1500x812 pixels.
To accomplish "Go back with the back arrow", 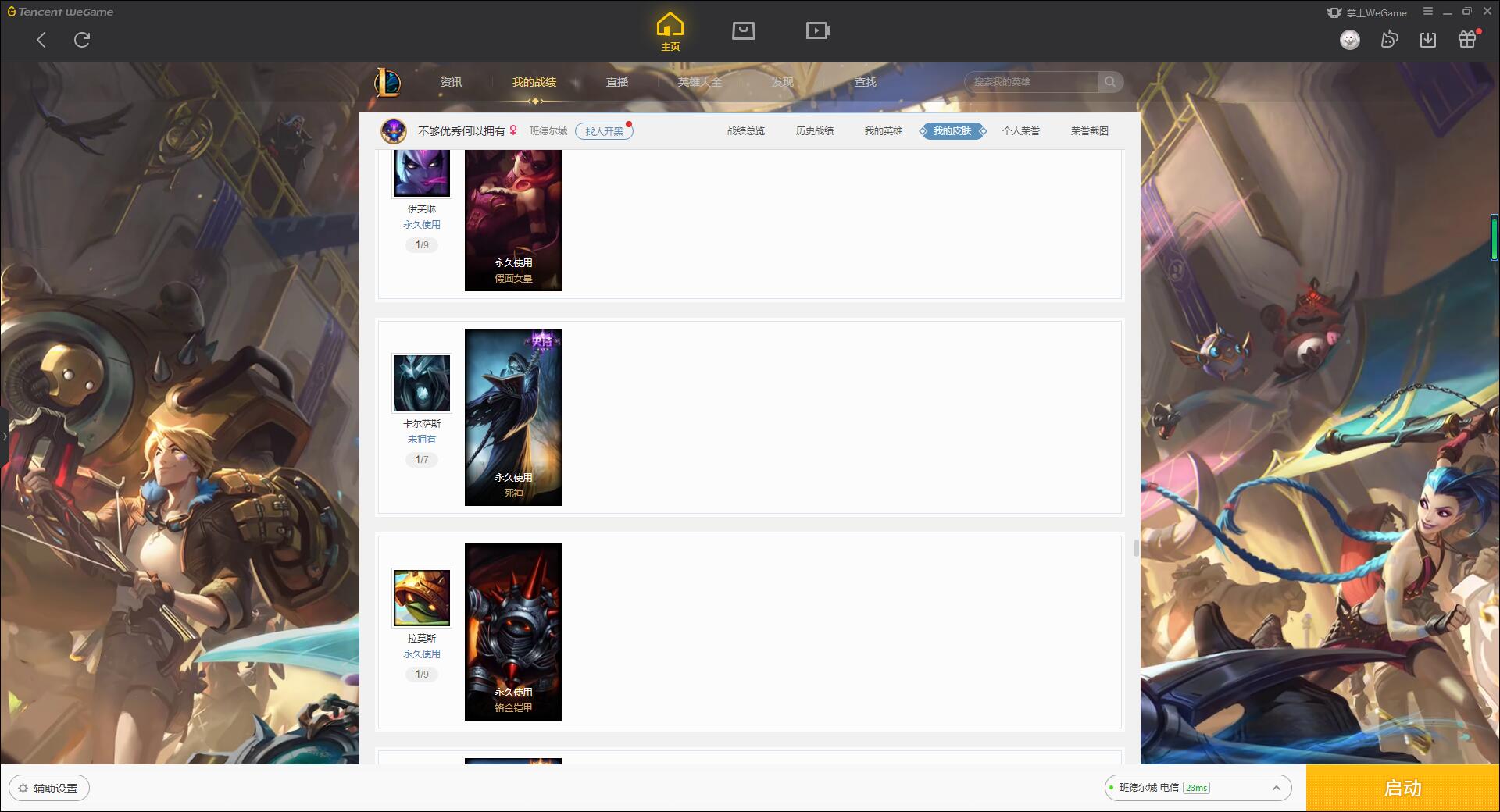I will pyautogui.click(x=41, y=40).
